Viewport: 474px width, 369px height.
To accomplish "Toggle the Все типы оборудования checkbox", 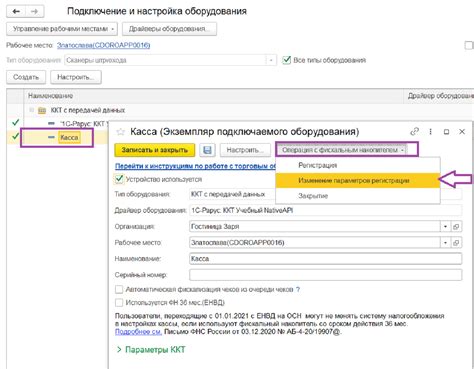I will point(286,60).
